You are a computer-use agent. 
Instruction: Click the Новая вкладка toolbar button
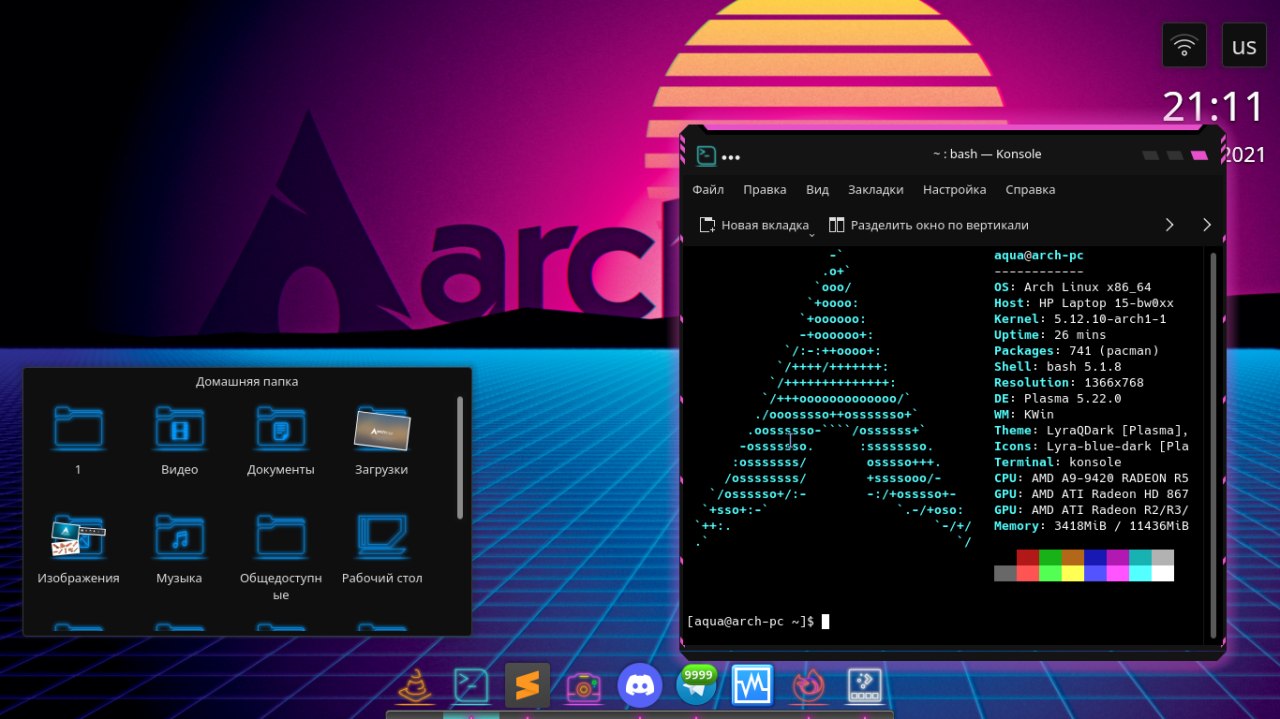(754, 225)
